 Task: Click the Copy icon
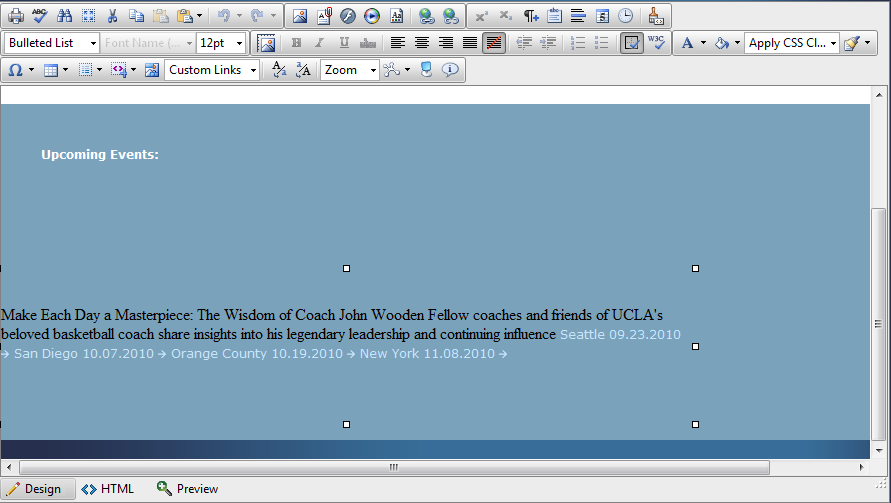(136, 16)
